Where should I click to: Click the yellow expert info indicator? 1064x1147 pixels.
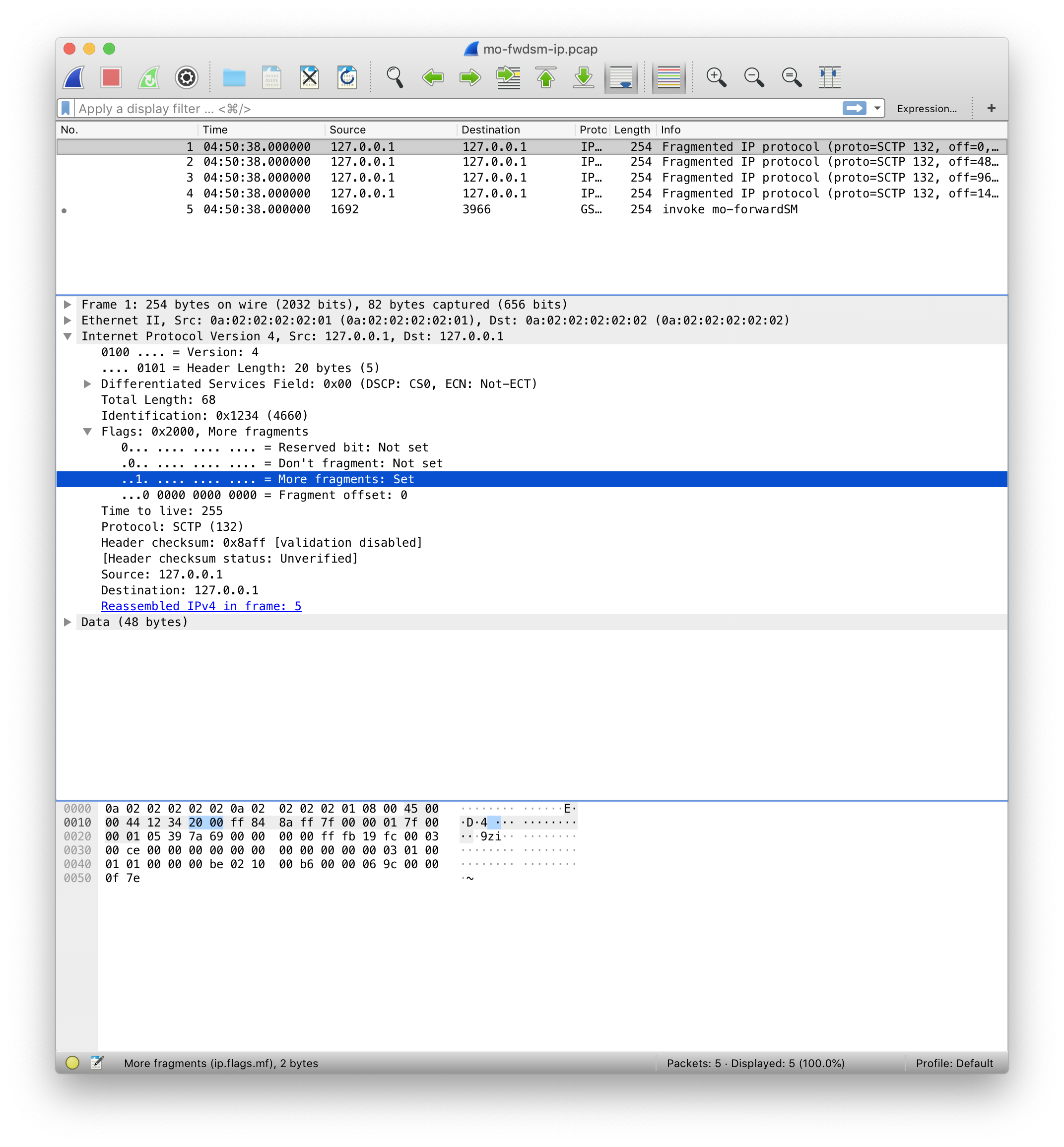(72, 1062)
